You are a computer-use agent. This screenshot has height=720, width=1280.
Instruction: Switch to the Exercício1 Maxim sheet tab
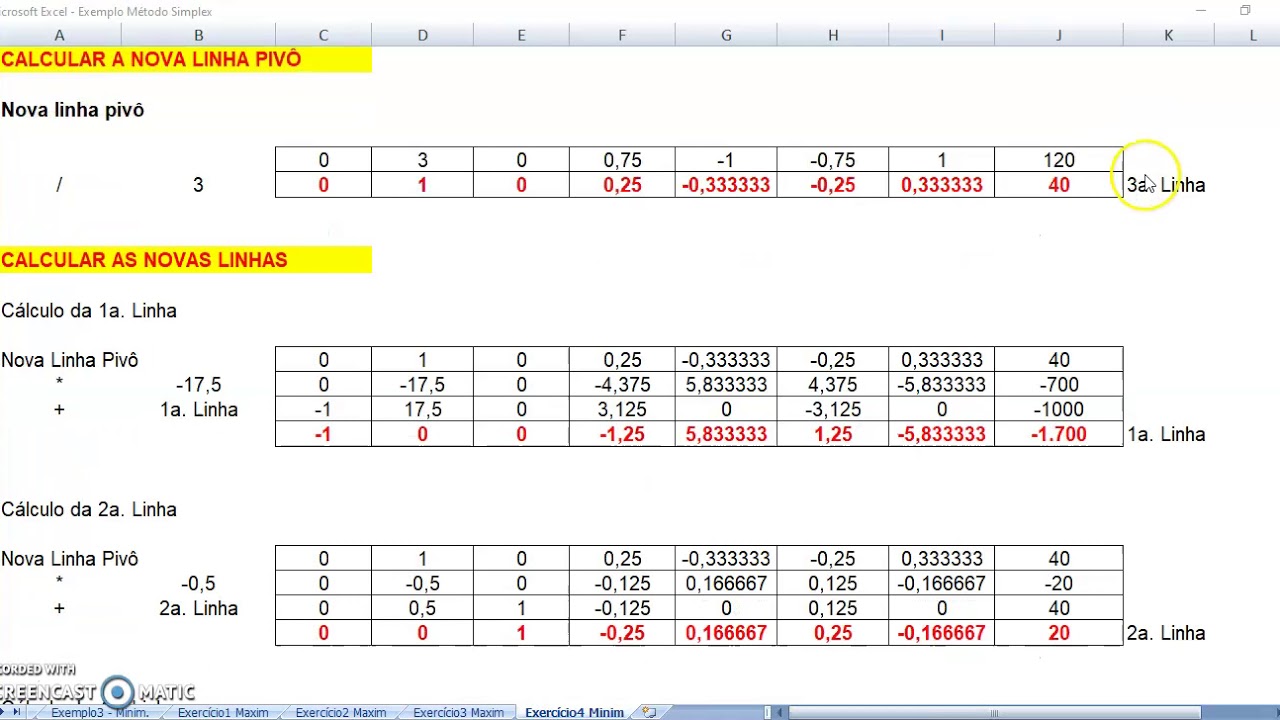(222, 712)
